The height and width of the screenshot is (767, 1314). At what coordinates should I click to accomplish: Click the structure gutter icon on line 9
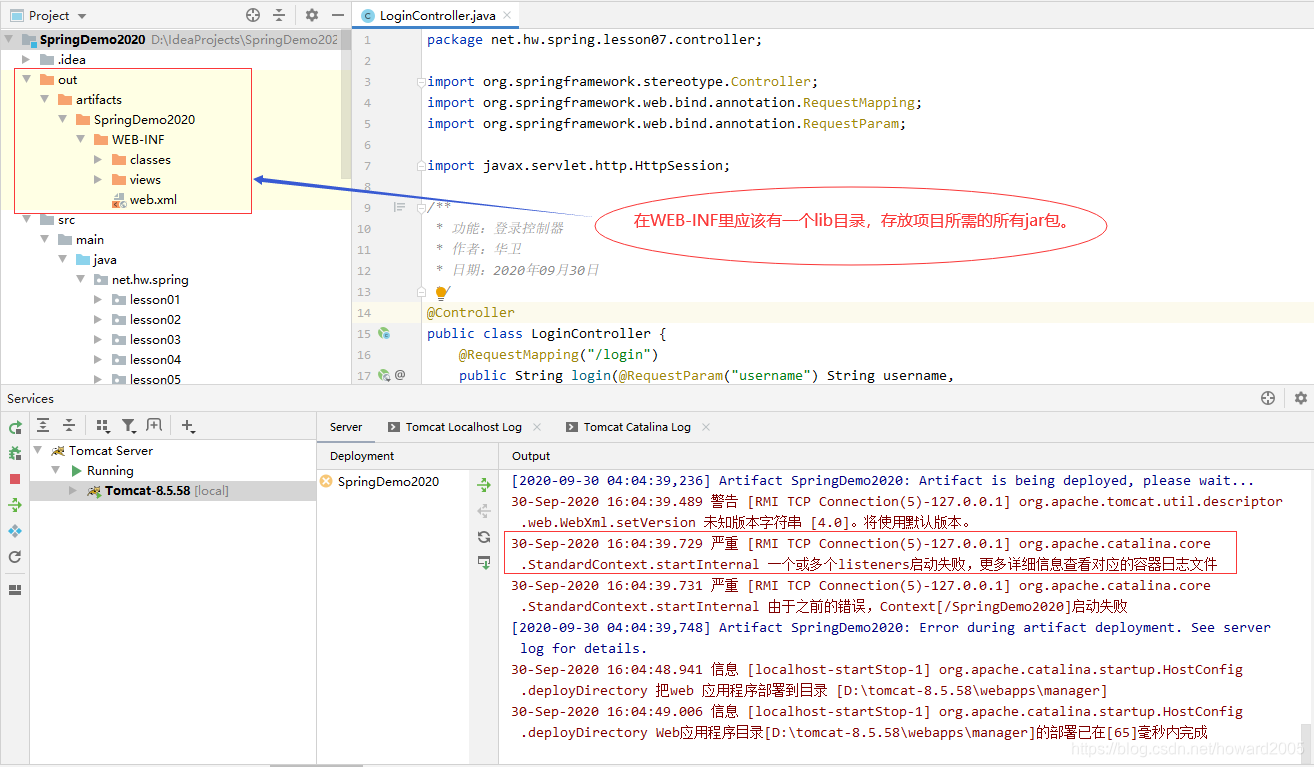pyautogui.click(x=399, y=207)
